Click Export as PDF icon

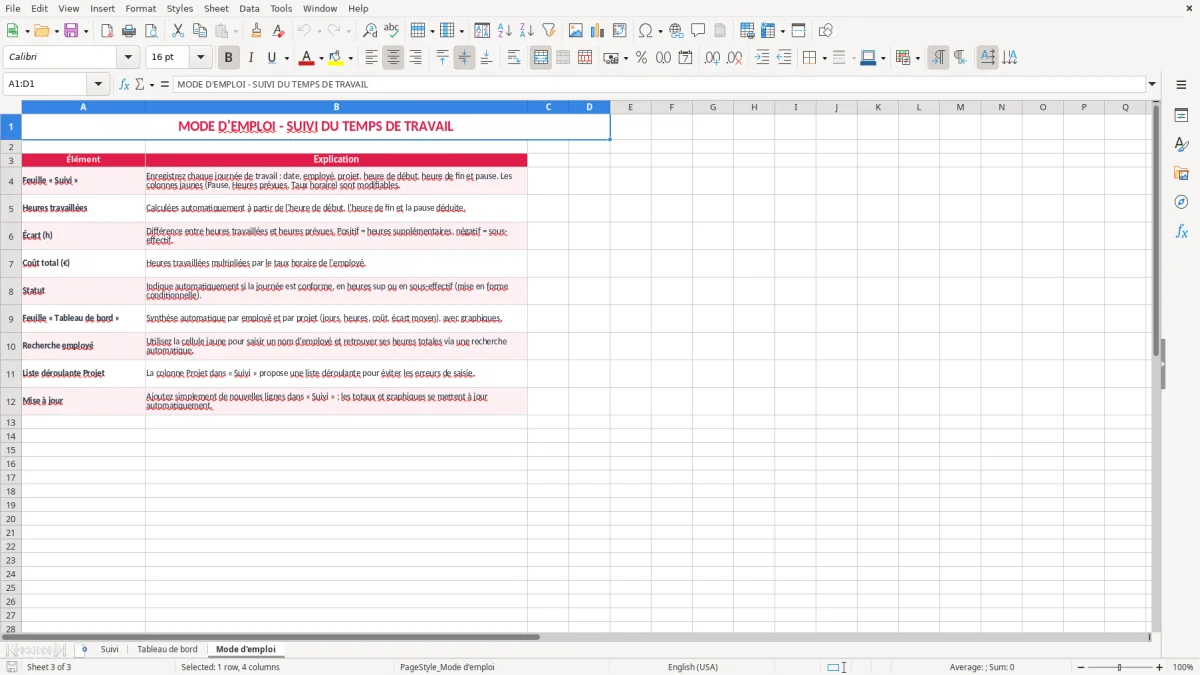coord(107,31)
